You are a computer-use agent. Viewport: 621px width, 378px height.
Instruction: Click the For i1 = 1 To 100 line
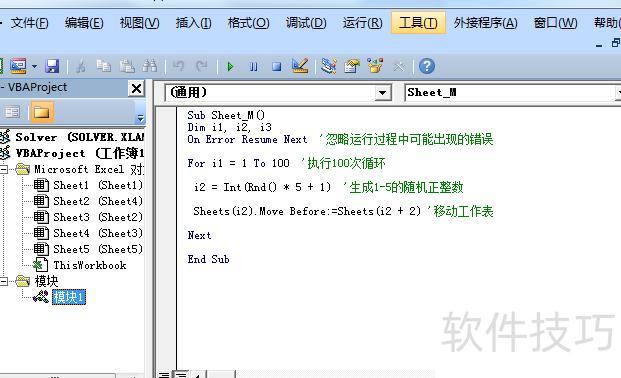tap(238, 163)
